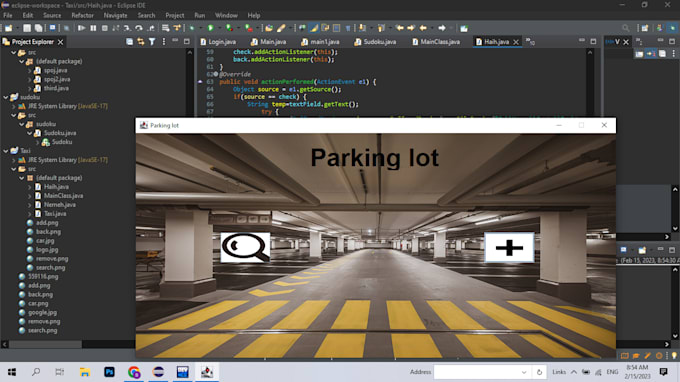Open the Run menu

coord(199,15)
